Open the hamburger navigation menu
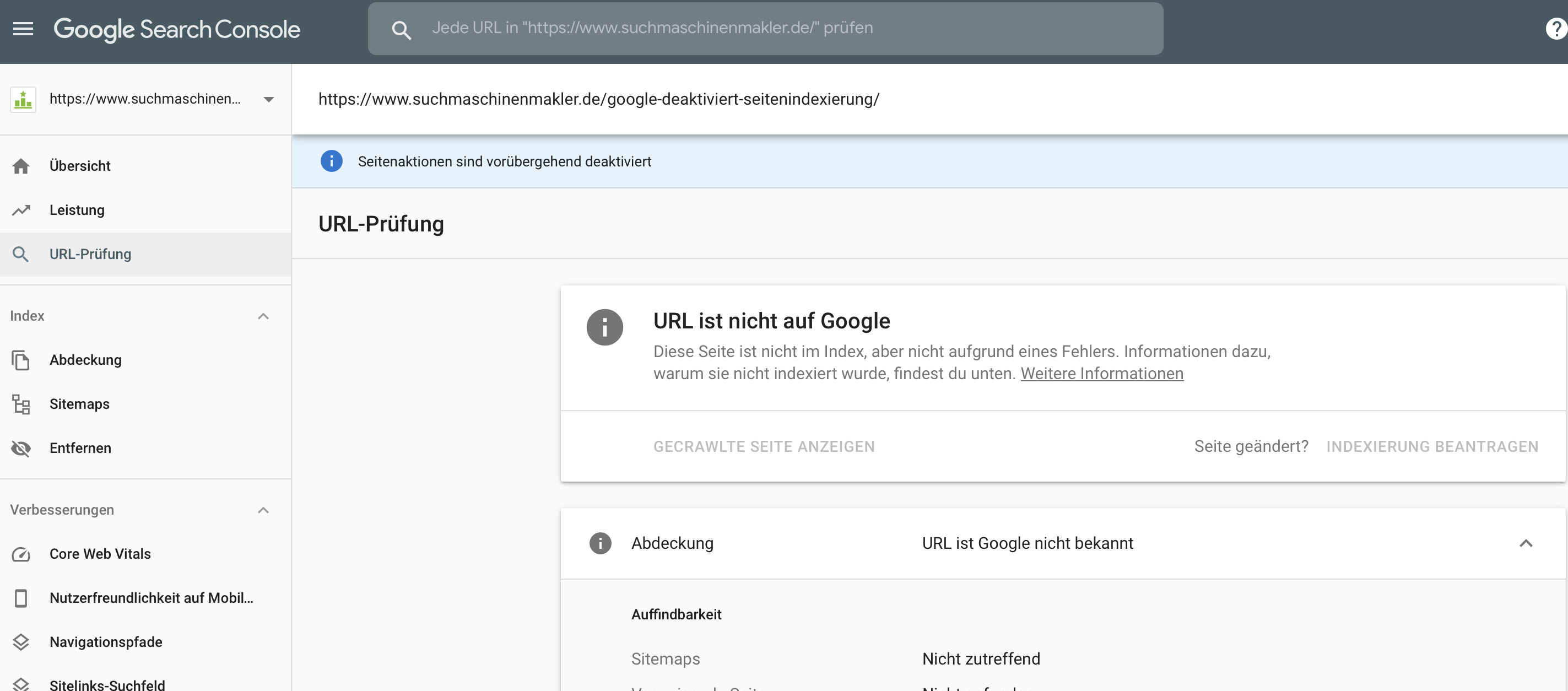This screenshot has width=1568, height=691. 23,29
